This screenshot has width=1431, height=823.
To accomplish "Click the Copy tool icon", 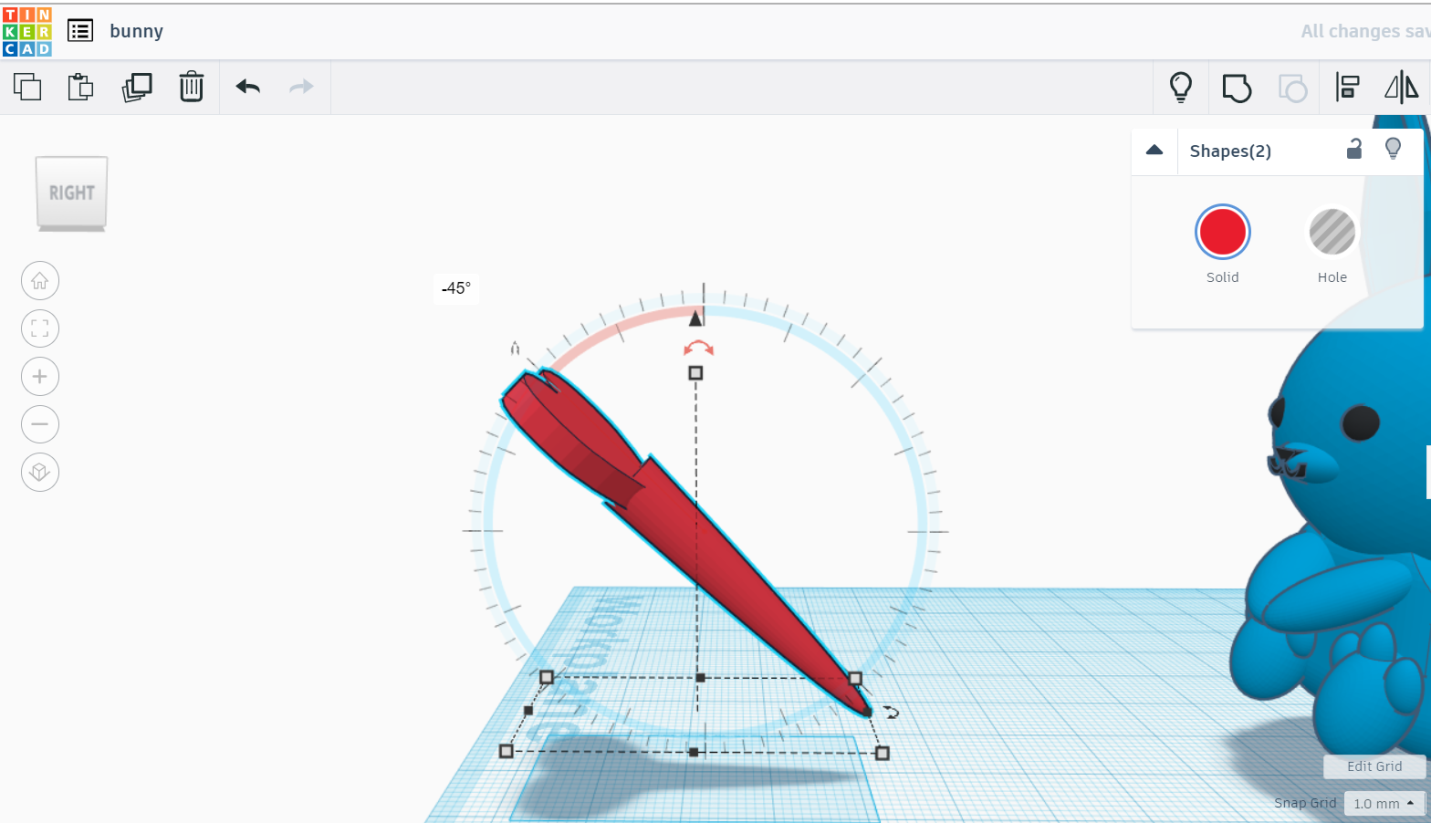I will [x=27, y=87].
